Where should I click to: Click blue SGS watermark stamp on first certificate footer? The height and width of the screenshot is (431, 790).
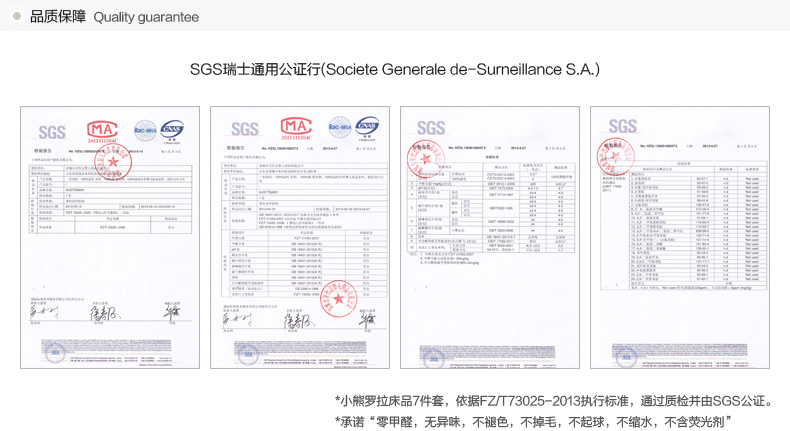coord(55,352)
